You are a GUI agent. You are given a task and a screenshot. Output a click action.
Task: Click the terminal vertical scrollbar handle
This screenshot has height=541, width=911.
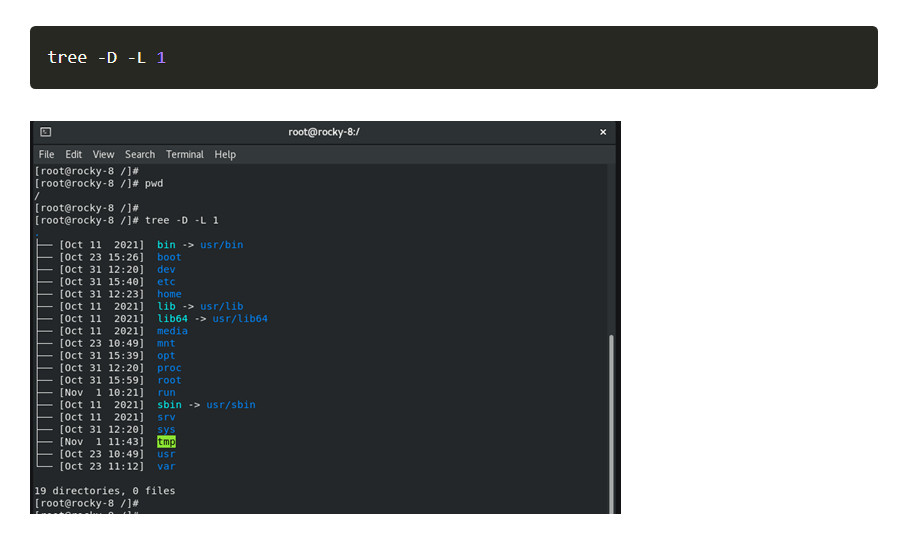[611, 424]
